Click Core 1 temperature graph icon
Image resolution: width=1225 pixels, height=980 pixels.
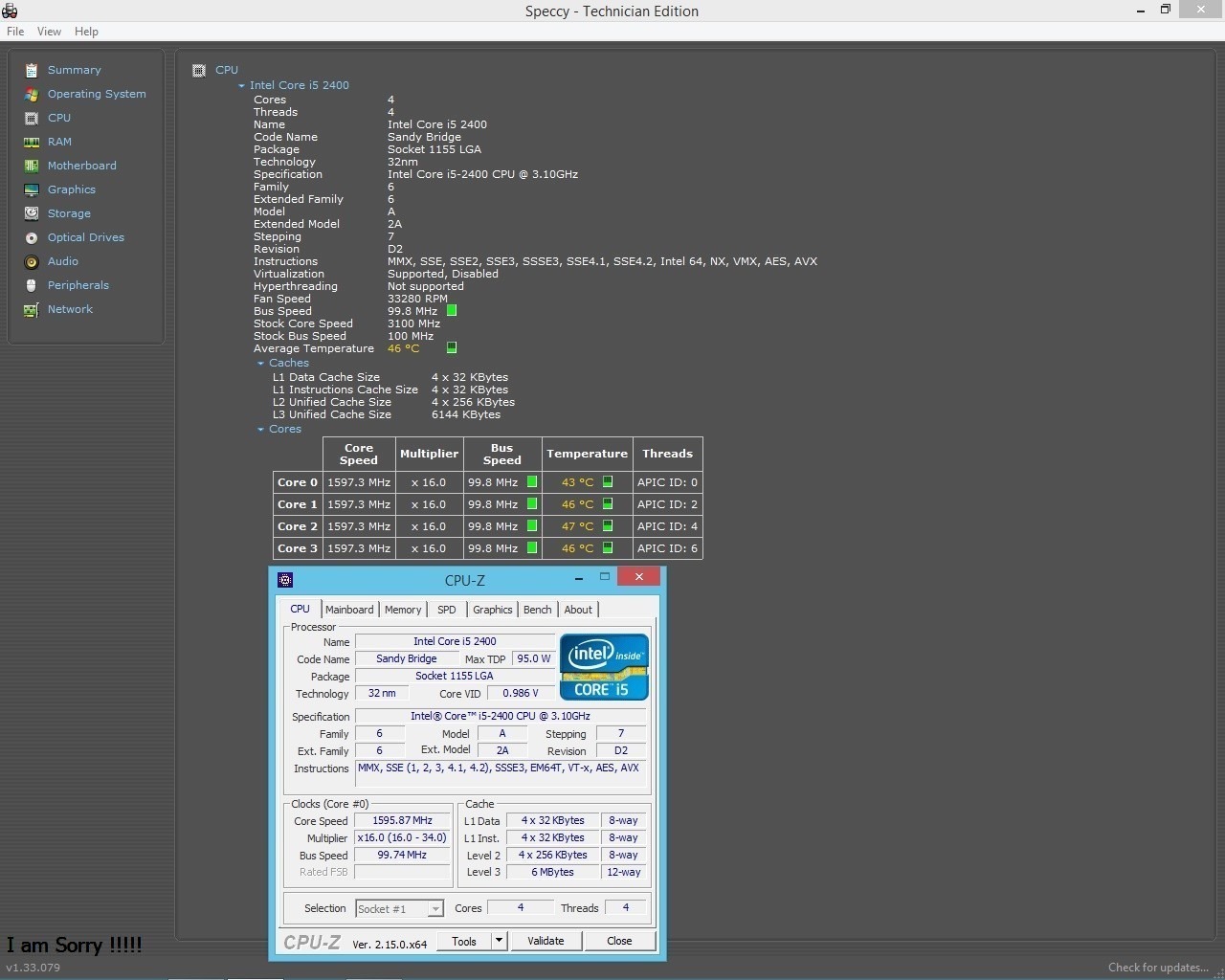pyautogui.click(x=608, y=503)
